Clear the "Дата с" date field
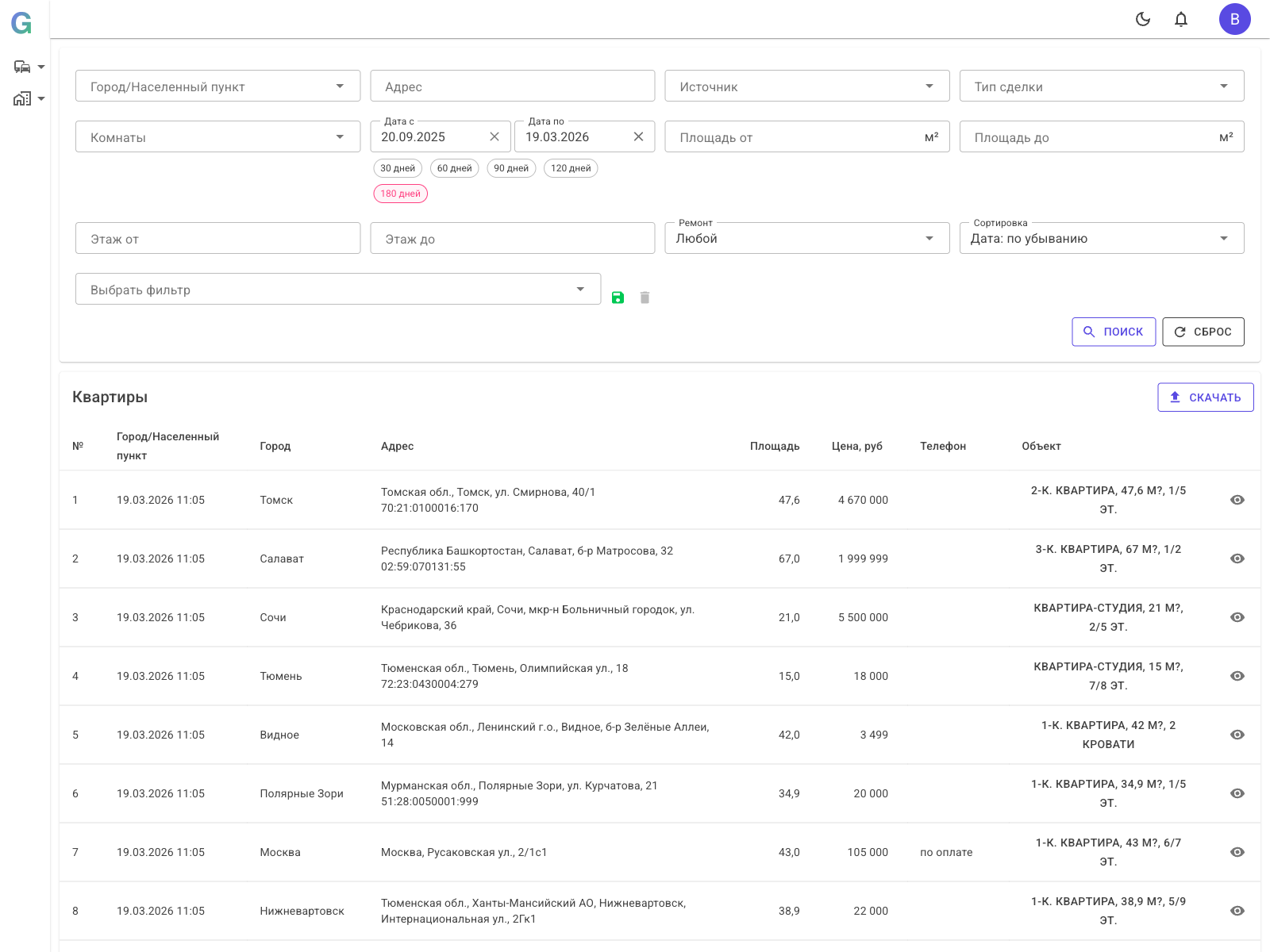Image resolution: width=1270 pixels, height=952 pixels. coord(495,136)
